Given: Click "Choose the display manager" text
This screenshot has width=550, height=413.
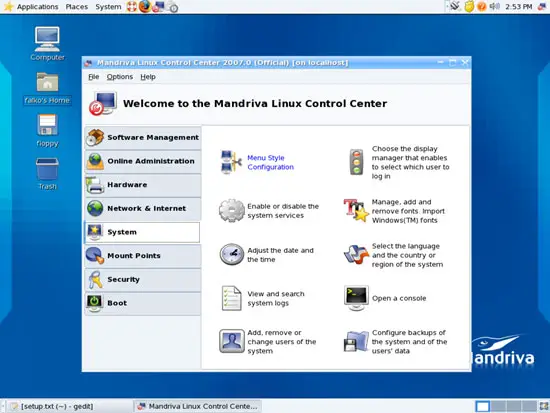Looking at the screenshot, I should [410, 162].
